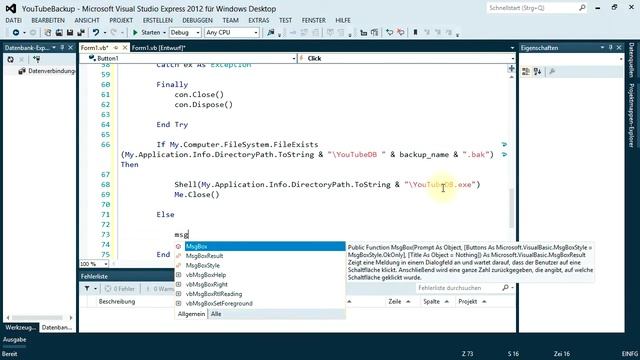
Task: Click the open file toolbar icon
Action: click(59, 32)
